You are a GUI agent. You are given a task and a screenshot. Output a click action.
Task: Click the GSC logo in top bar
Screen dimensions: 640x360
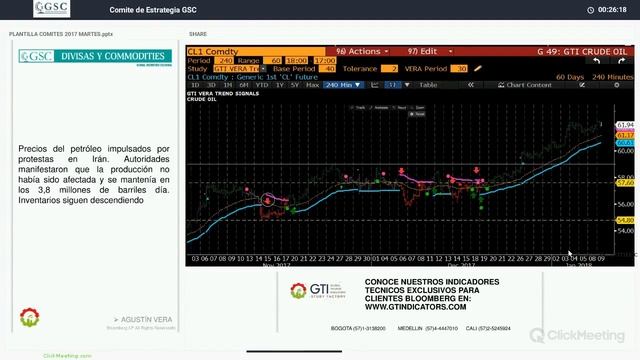point(51,9)
